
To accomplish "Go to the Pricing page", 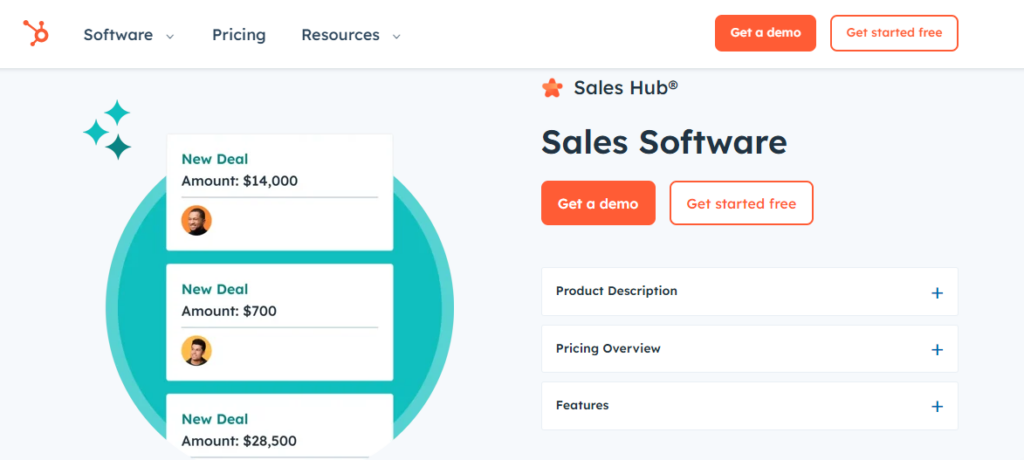I will pyautogui.click(x=239, y=35).
